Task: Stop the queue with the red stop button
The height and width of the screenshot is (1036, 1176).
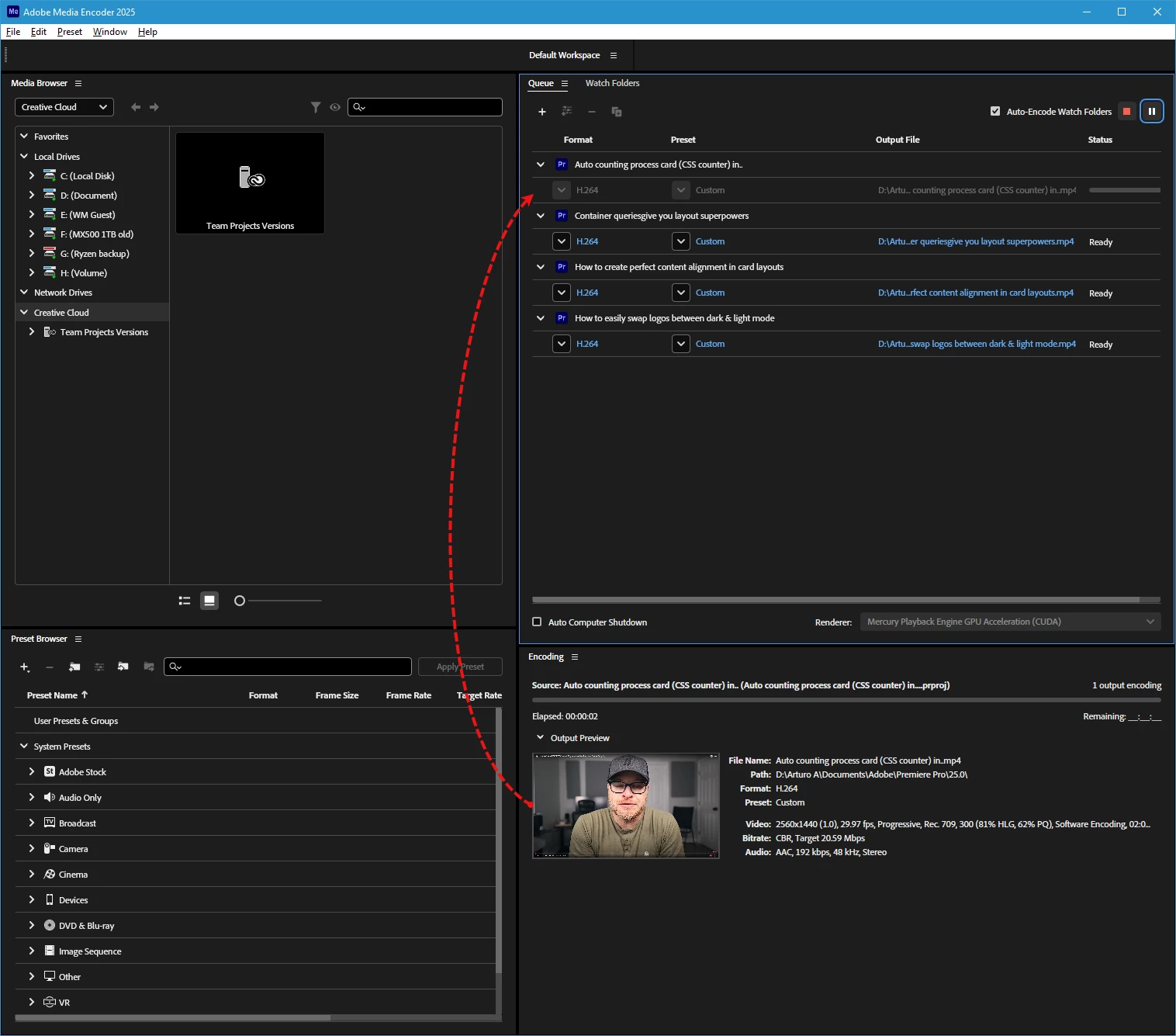Action: (x=1126, y=112)
